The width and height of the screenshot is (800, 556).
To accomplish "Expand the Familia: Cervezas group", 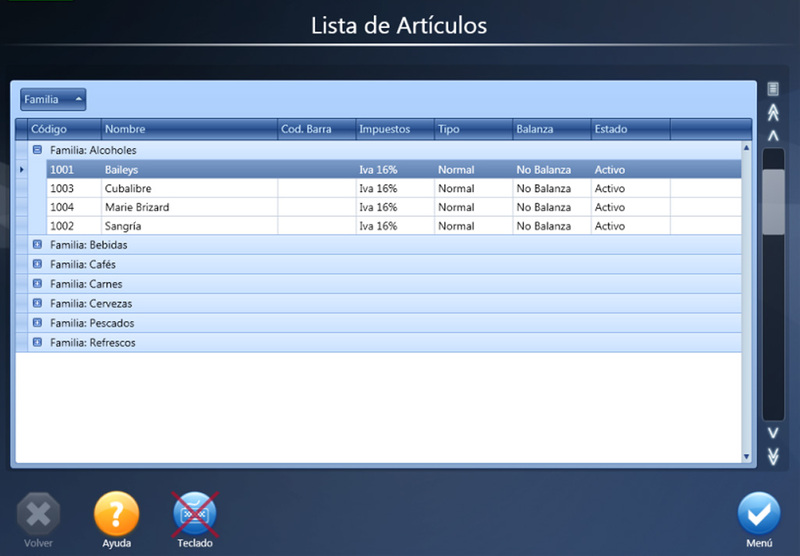I will click(37, 303).
